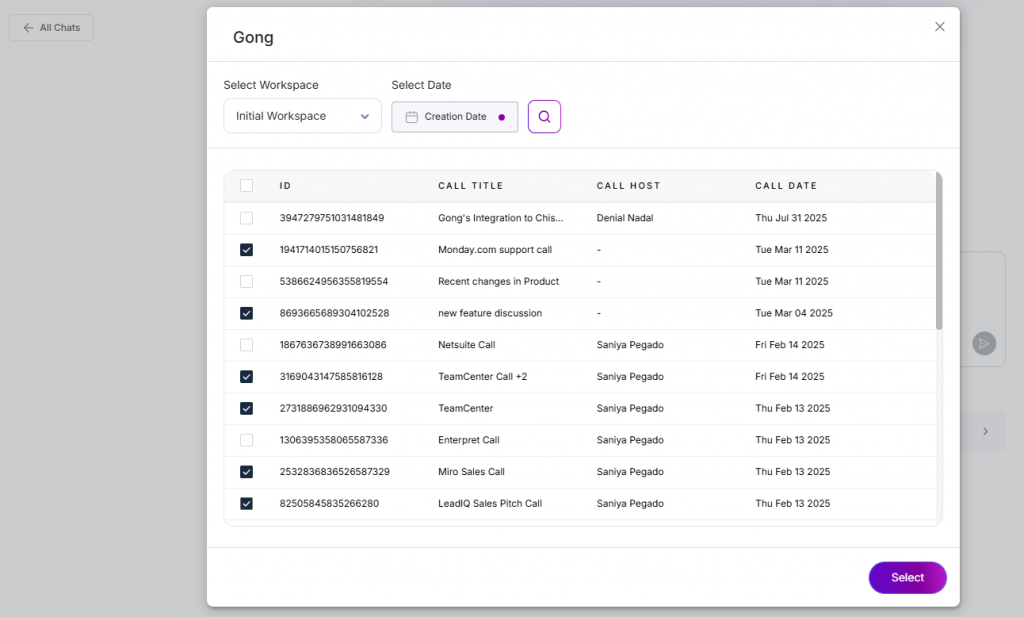The width and height of the screenshot is (1024, 617).
Task: Uncheck the TeamCenter row checkbox
Action: pyautogui.click(x=246, y=408)
